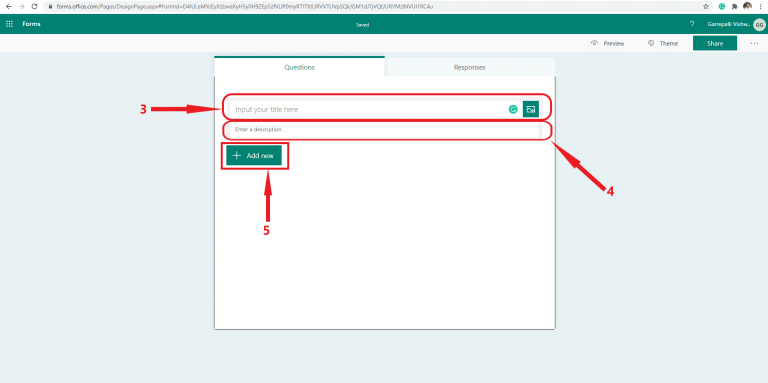The image size is (768, 383).
Task: Open account menu via GG avatar
Action: pyautogui.click(x=759, y=24)
